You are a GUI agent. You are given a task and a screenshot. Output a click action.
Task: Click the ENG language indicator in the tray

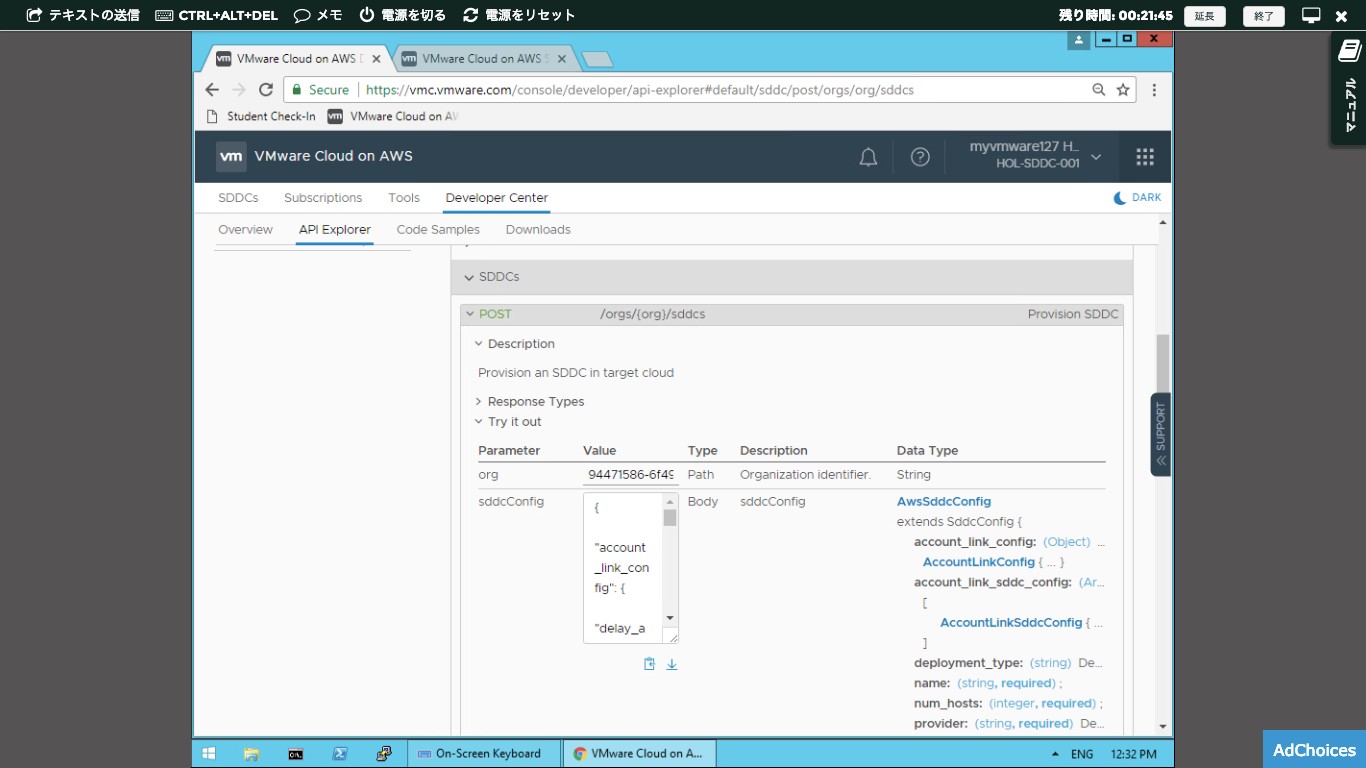coord(1082,754)
